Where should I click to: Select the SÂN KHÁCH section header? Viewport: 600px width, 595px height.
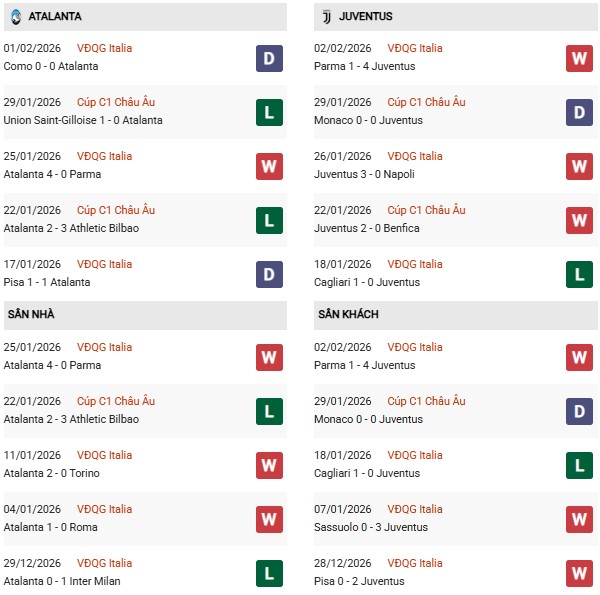(x=349, y=315)
